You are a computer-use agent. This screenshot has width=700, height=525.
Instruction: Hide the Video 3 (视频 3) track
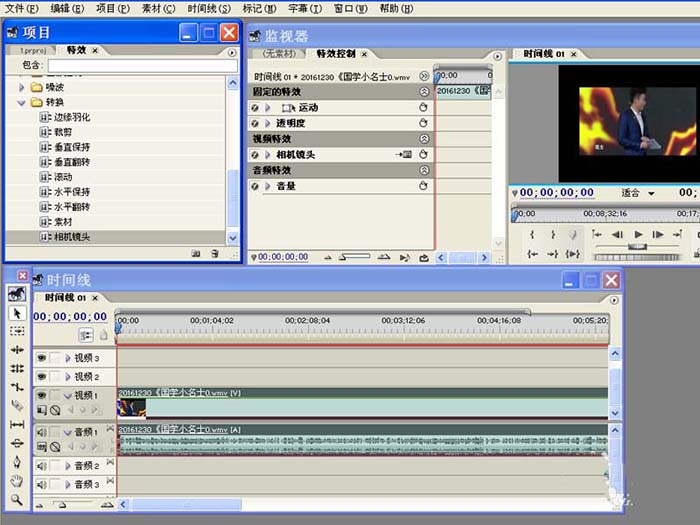(x=41, y=358)
